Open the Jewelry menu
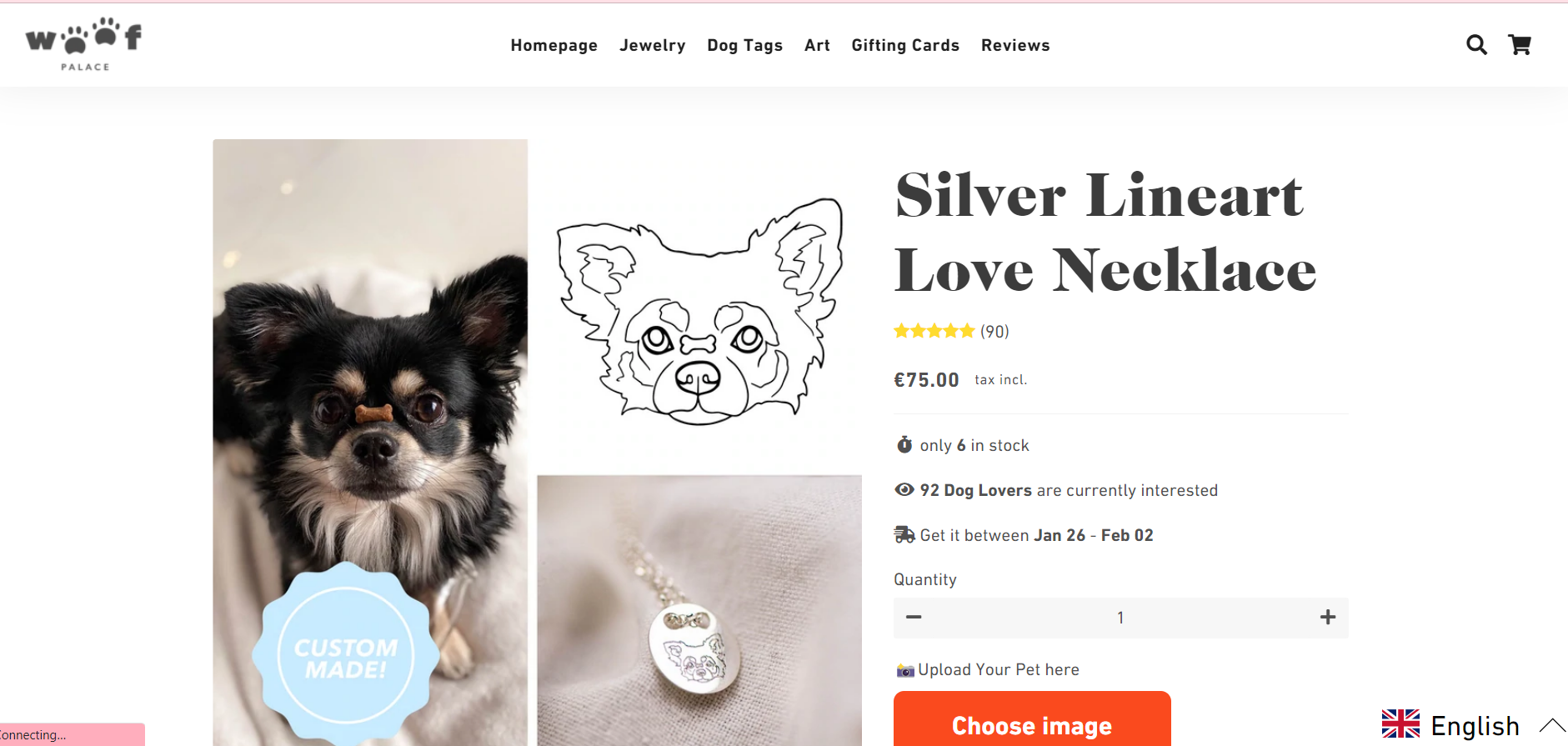Viewport: 1568px width, 746px height. (x=652, y=46)
